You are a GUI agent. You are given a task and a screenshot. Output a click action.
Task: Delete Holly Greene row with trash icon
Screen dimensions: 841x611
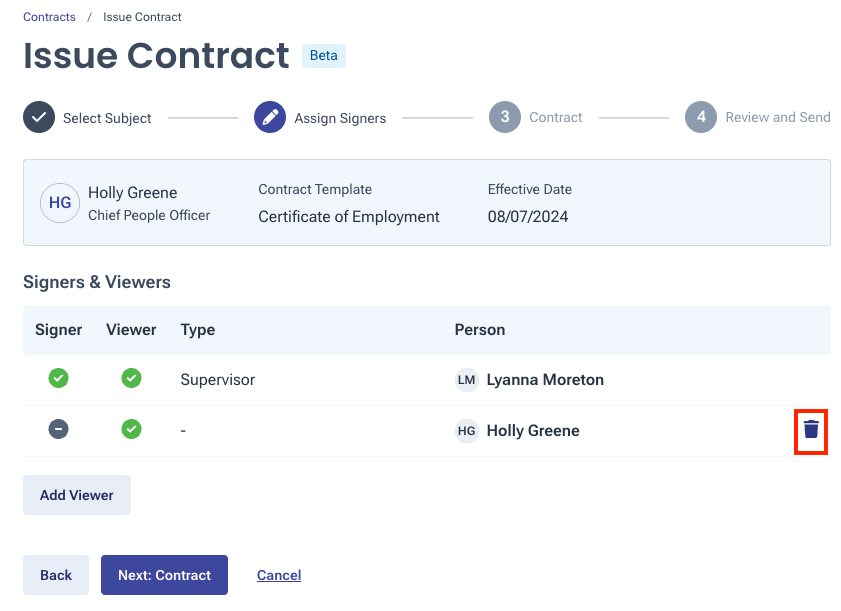coord(811,430)
